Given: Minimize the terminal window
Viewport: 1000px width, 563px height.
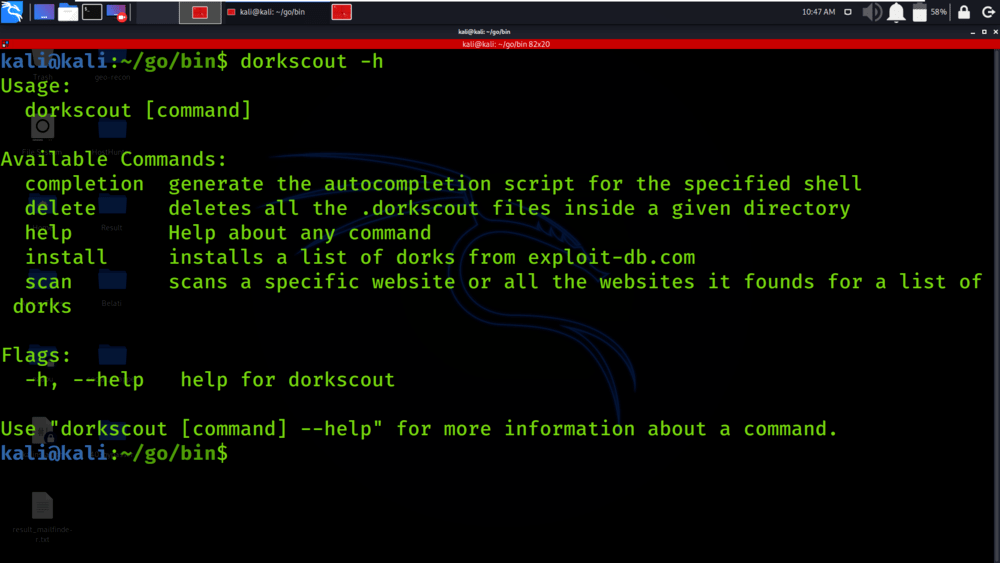Looking at the screenshot, I should click(973, 32).
